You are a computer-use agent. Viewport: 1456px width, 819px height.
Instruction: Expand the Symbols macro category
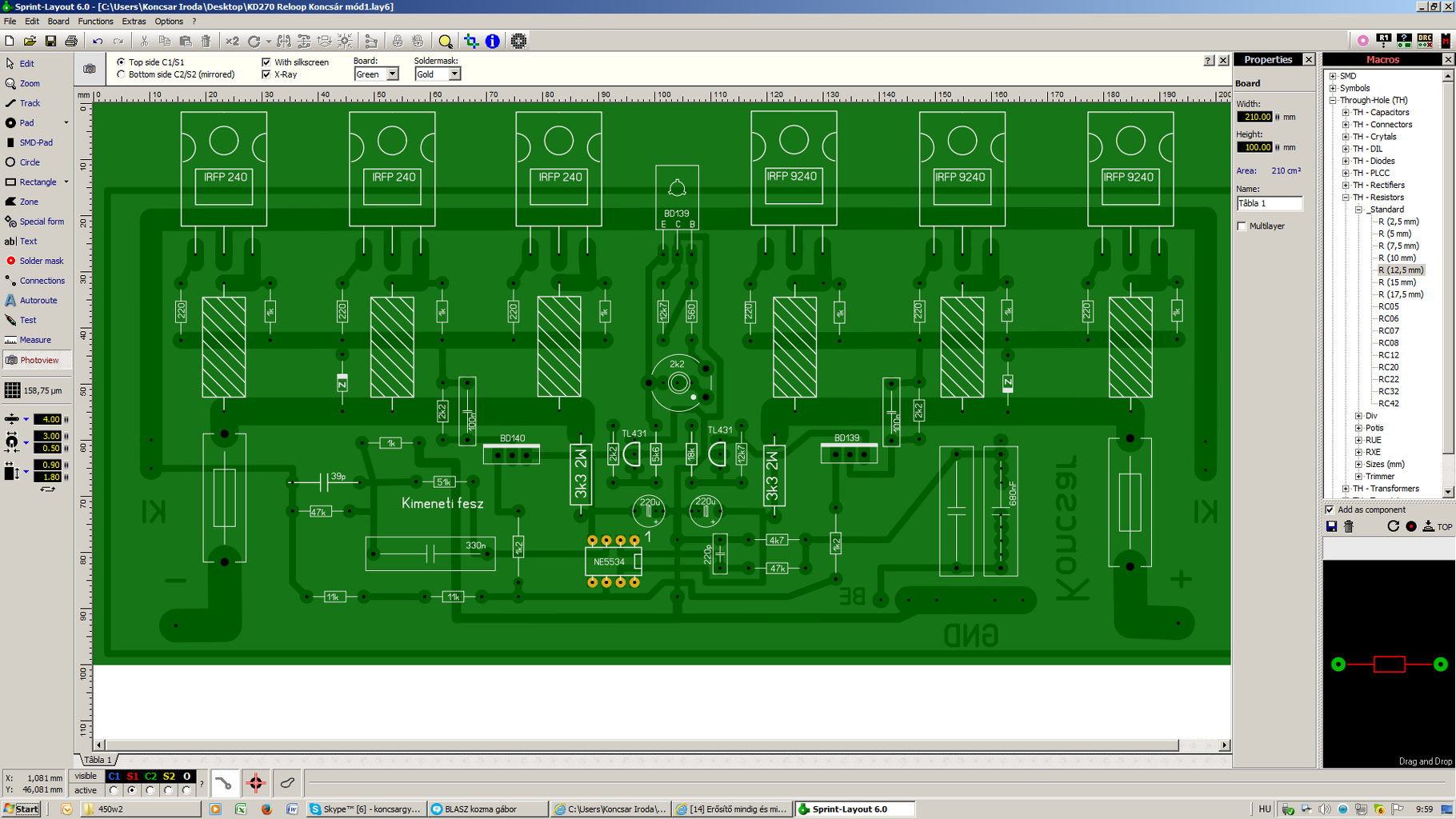click(1333, 88)
